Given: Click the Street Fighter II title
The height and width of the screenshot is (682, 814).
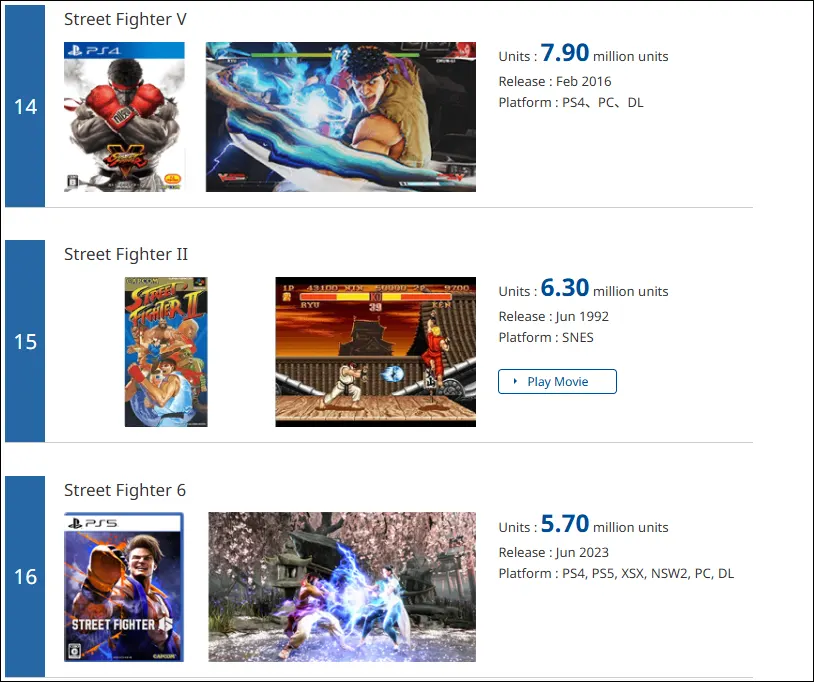Looking at the screenshot, I should [x=126, y=254].
